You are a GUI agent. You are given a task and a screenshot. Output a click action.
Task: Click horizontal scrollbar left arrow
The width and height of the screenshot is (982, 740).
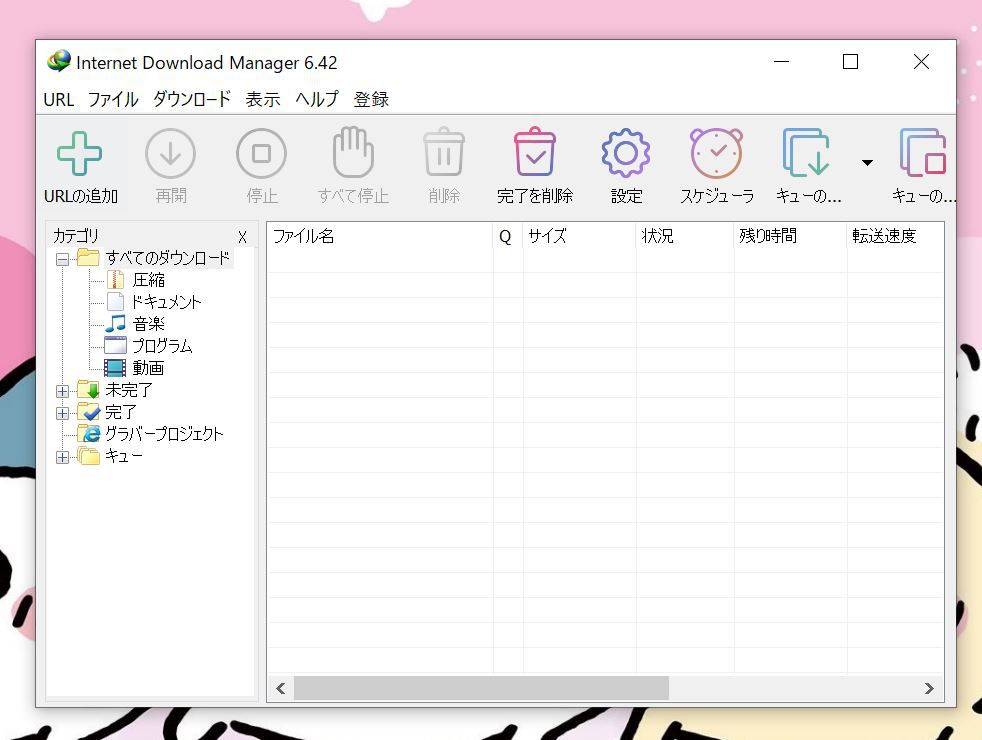281,689
